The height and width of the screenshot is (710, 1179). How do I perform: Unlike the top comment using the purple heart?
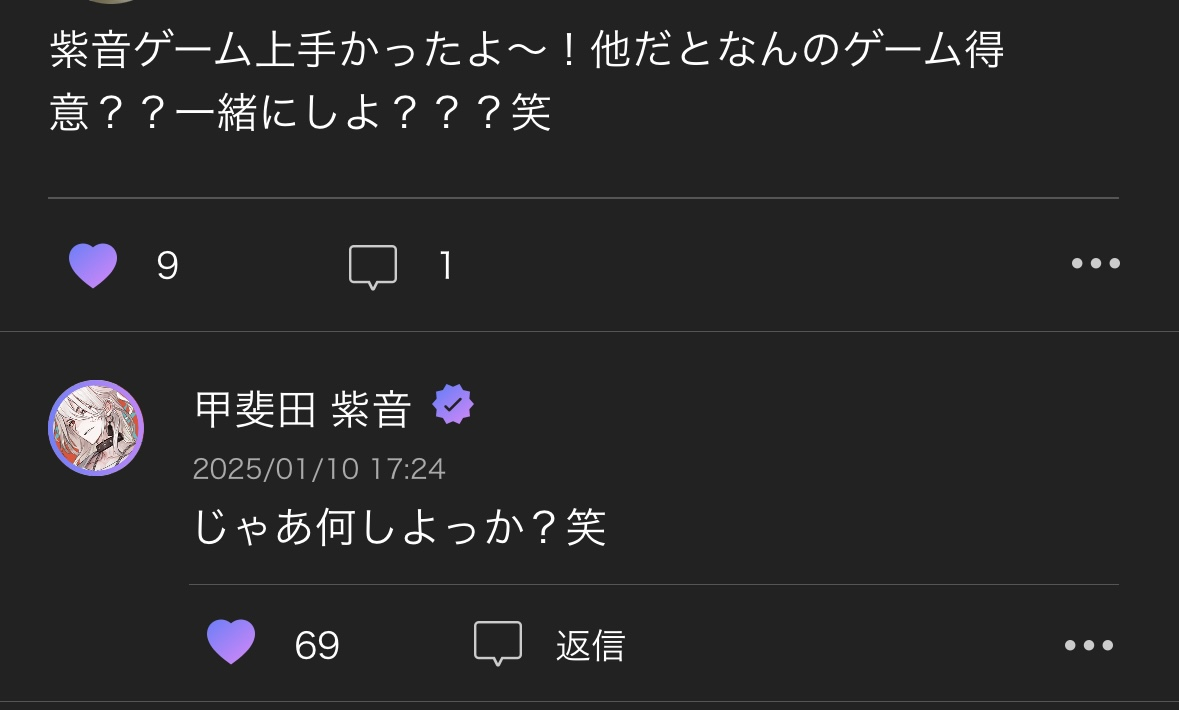93,265
